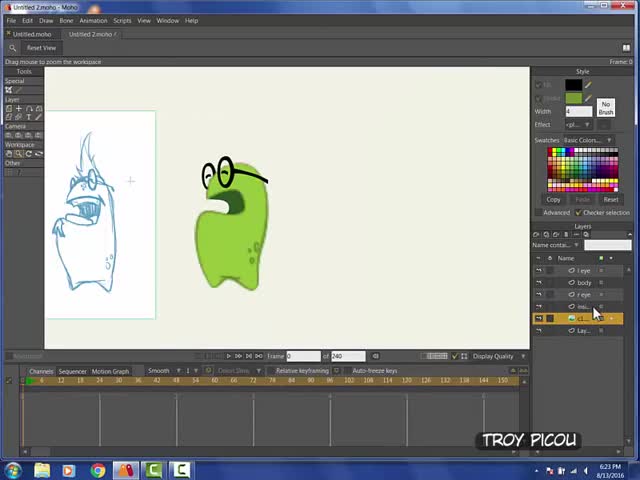Open the Animation menu
Image resolution: width=640 pixels, height=480 pixels.
click(93, 20)
